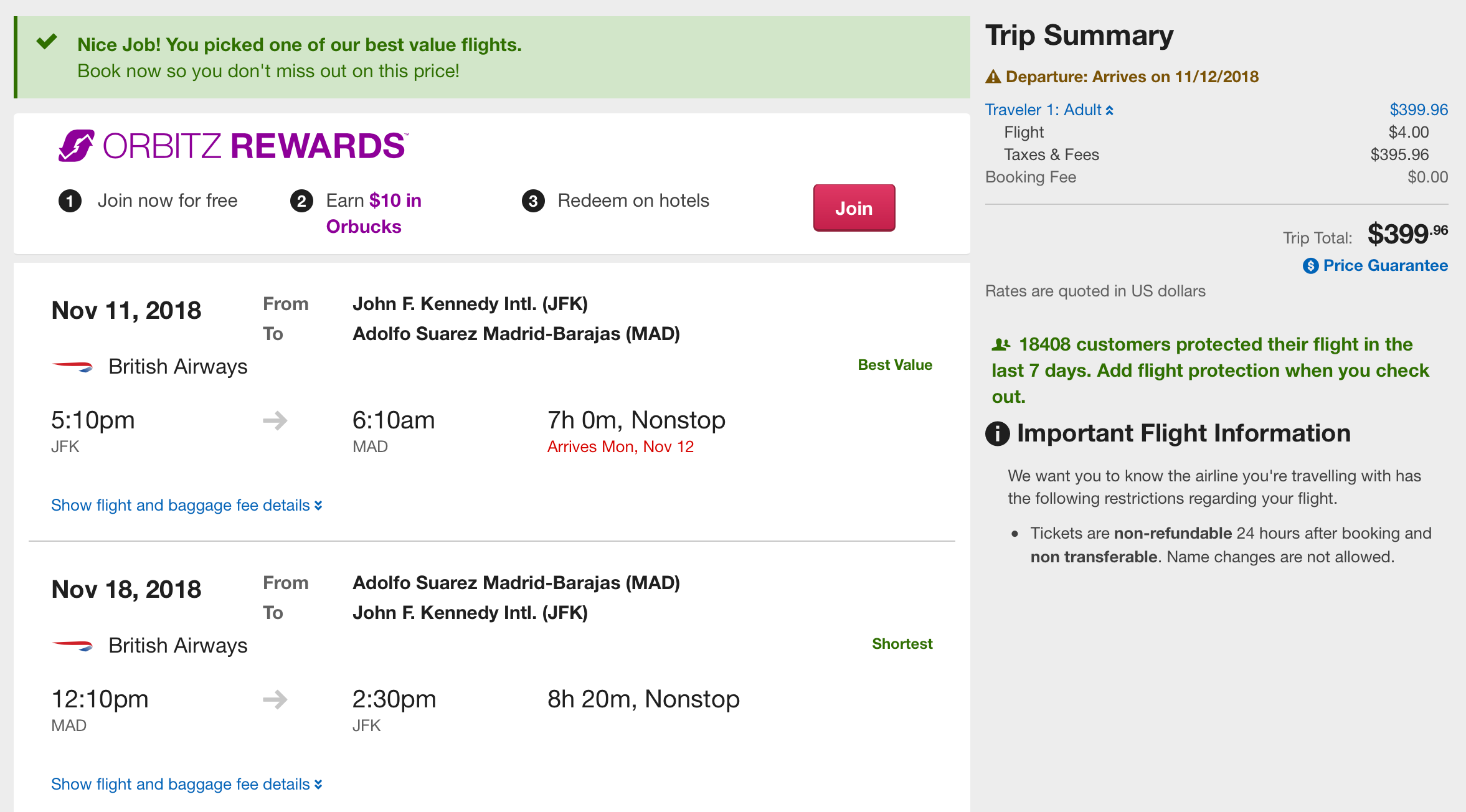Click the step 1 circle badge
This screenshot has height=812, width=1466.
(70, 201)
